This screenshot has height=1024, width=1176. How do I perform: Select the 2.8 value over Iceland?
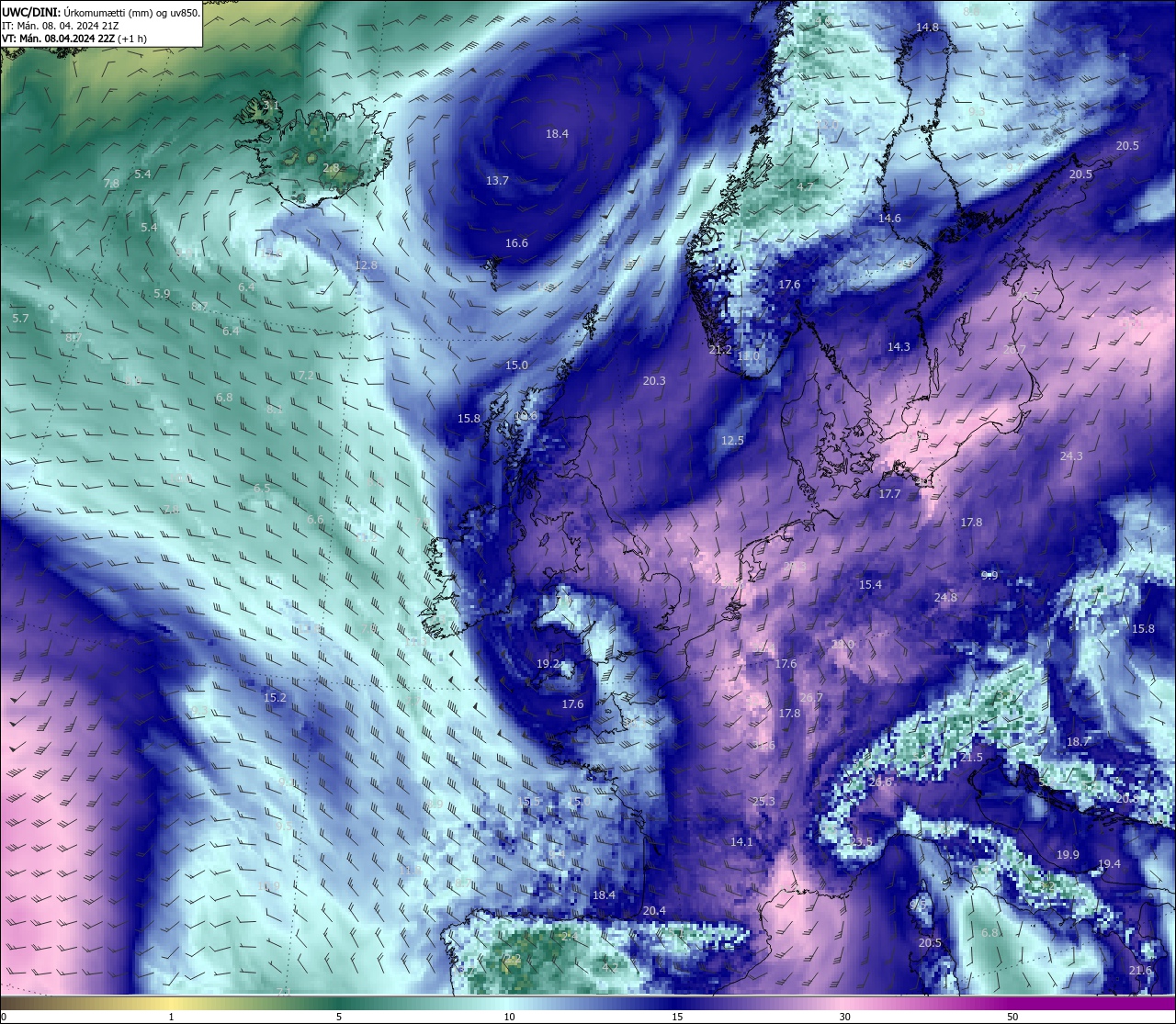point(331,168)
